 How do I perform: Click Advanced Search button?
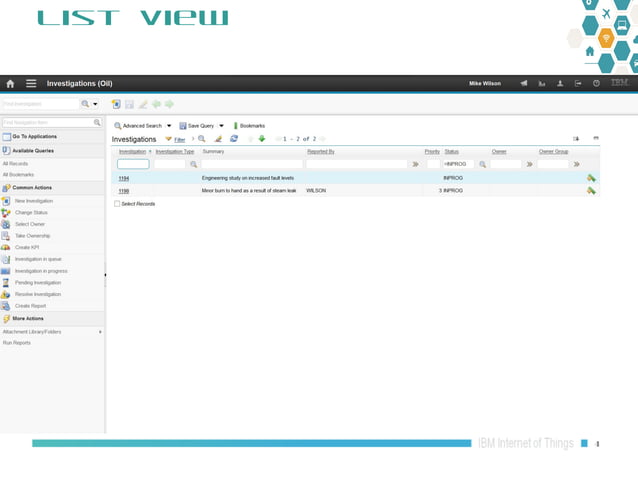[138, 126]
